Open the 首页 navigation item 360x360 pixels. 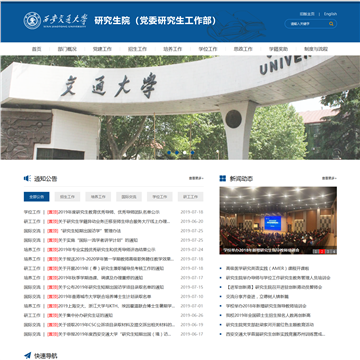click(x=36, y=49)
